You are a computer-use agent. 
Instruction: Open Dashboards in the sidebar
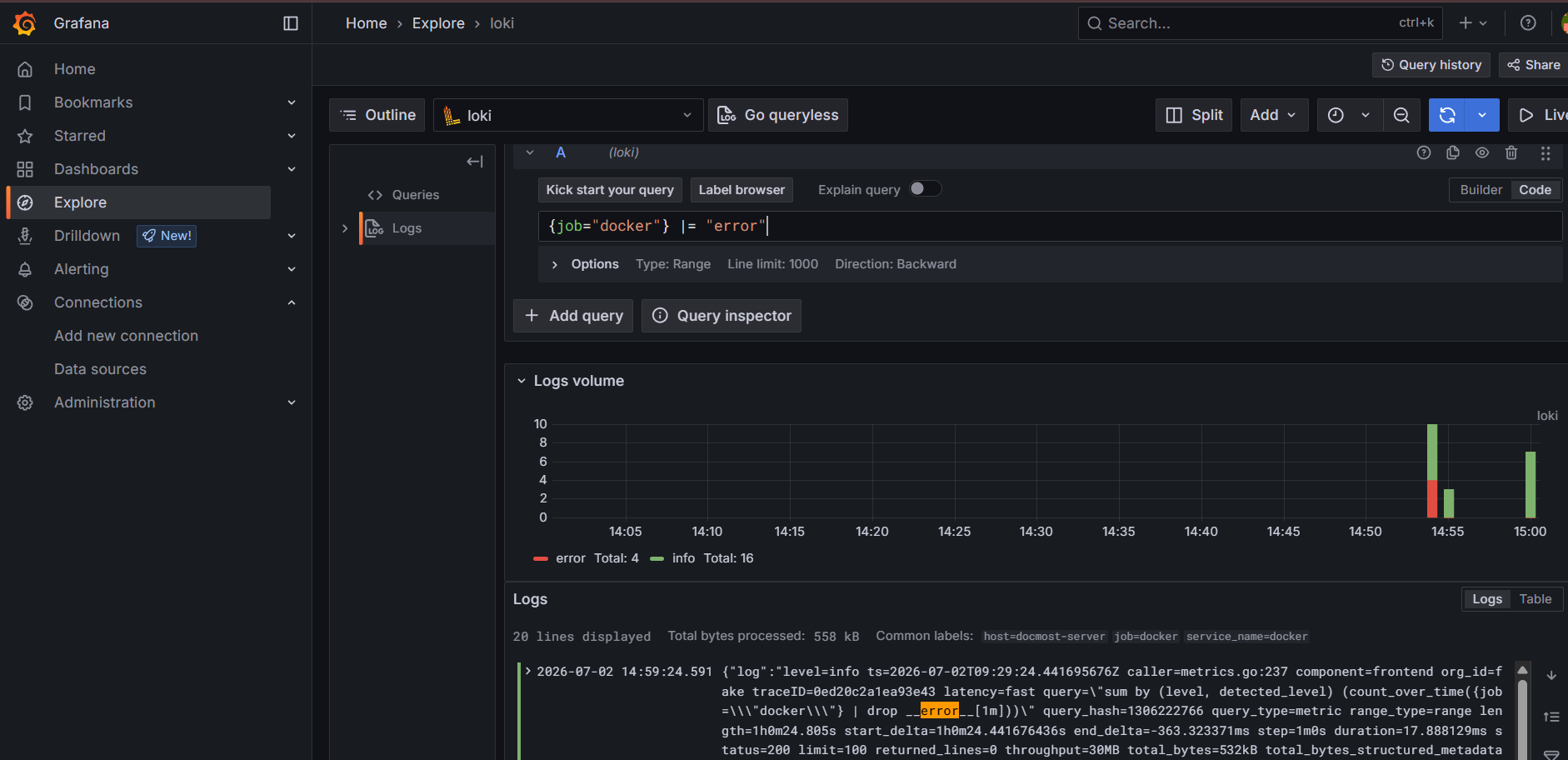click(97, 169)
